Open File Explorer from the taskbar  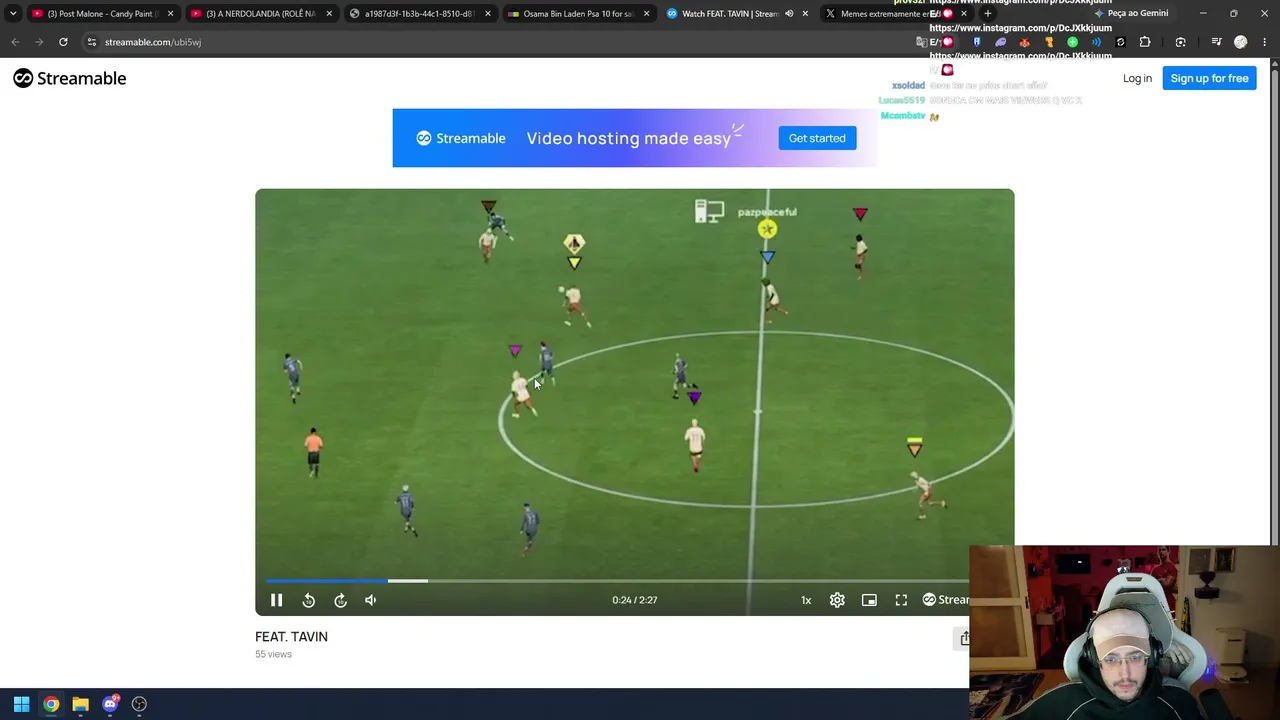click(80, 704)
